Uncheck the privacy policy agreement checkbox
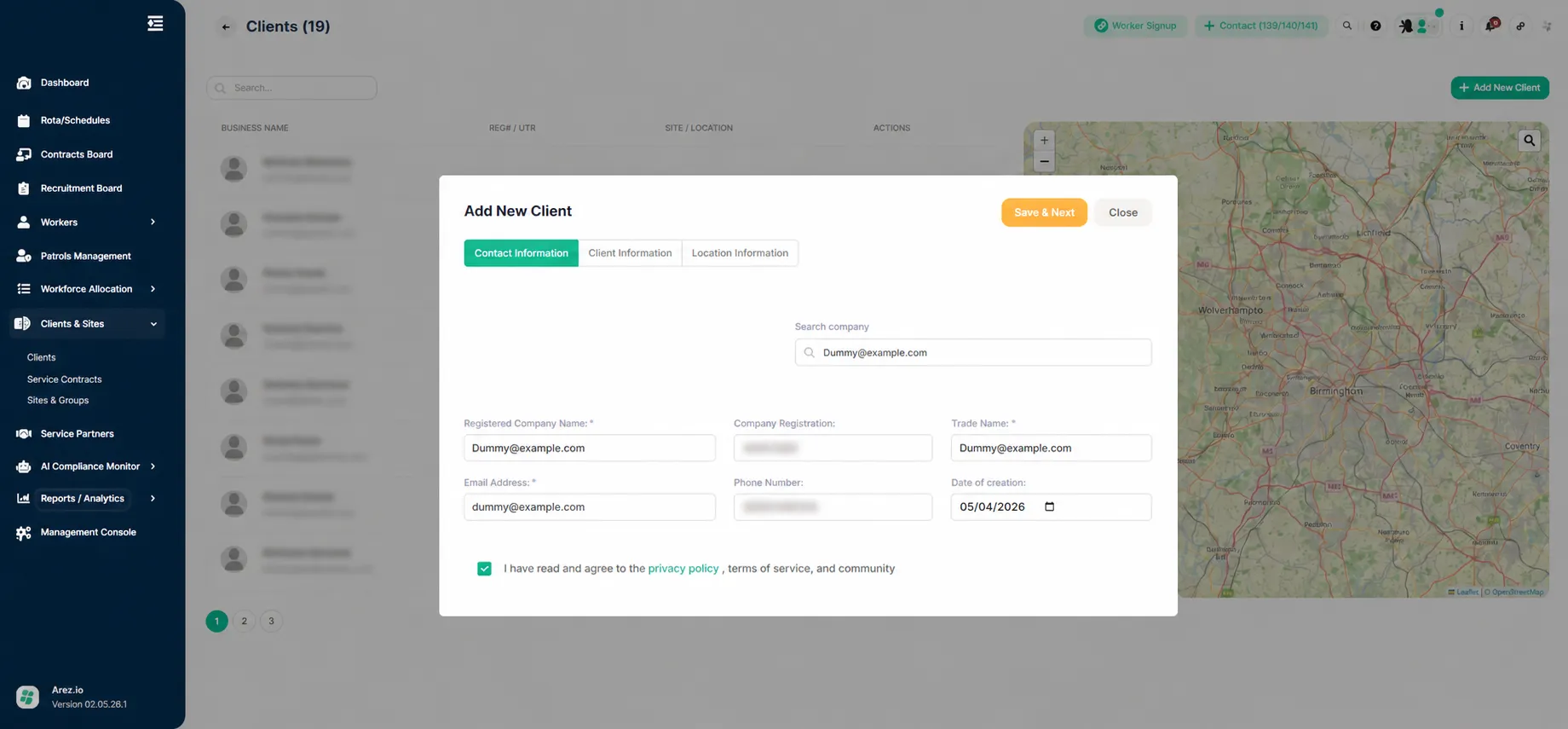 pos(484,569)
